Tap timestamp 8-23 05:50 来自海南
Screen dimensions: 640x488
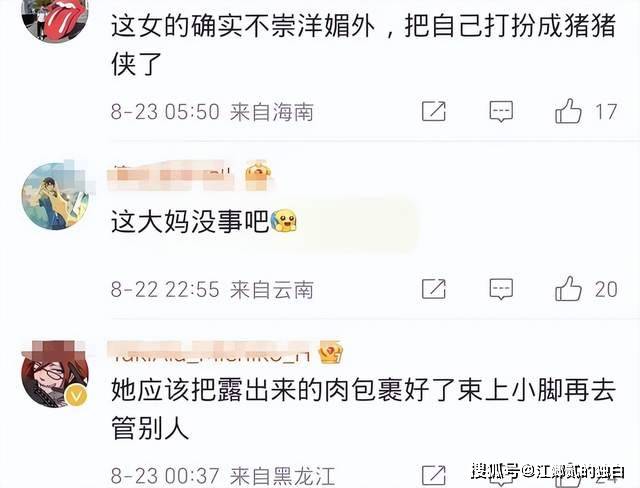pyautogui.click(x=212, y=112)
